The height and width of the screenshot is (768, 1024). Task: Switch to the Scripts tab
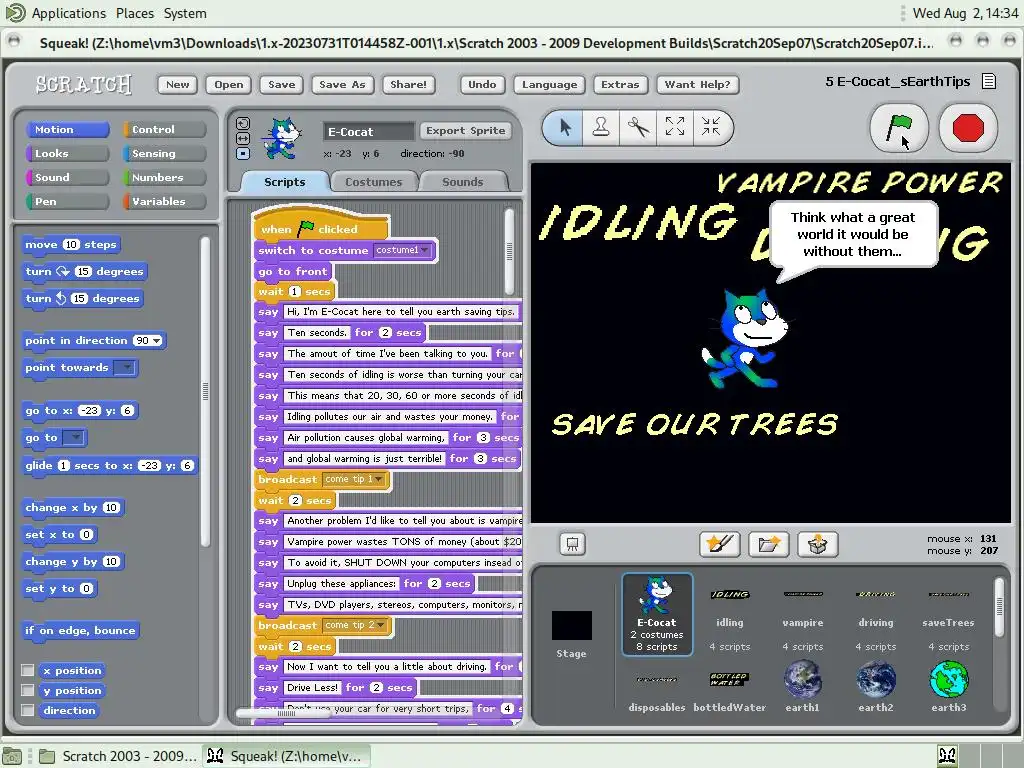click(x=284, y=182)
